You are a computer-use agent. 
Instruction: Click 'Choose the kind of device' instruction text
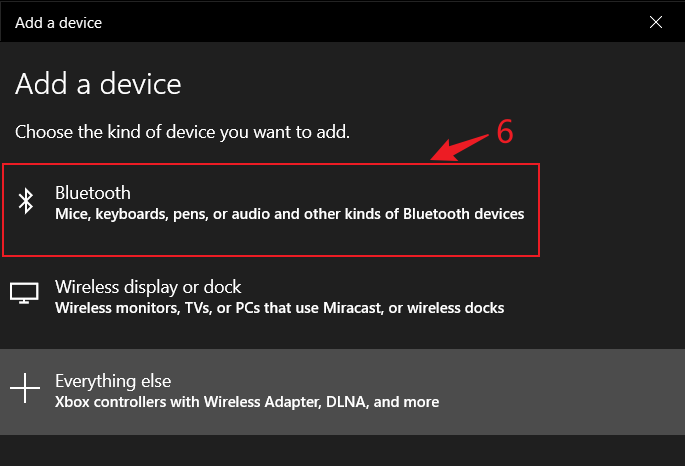[183, 132]
